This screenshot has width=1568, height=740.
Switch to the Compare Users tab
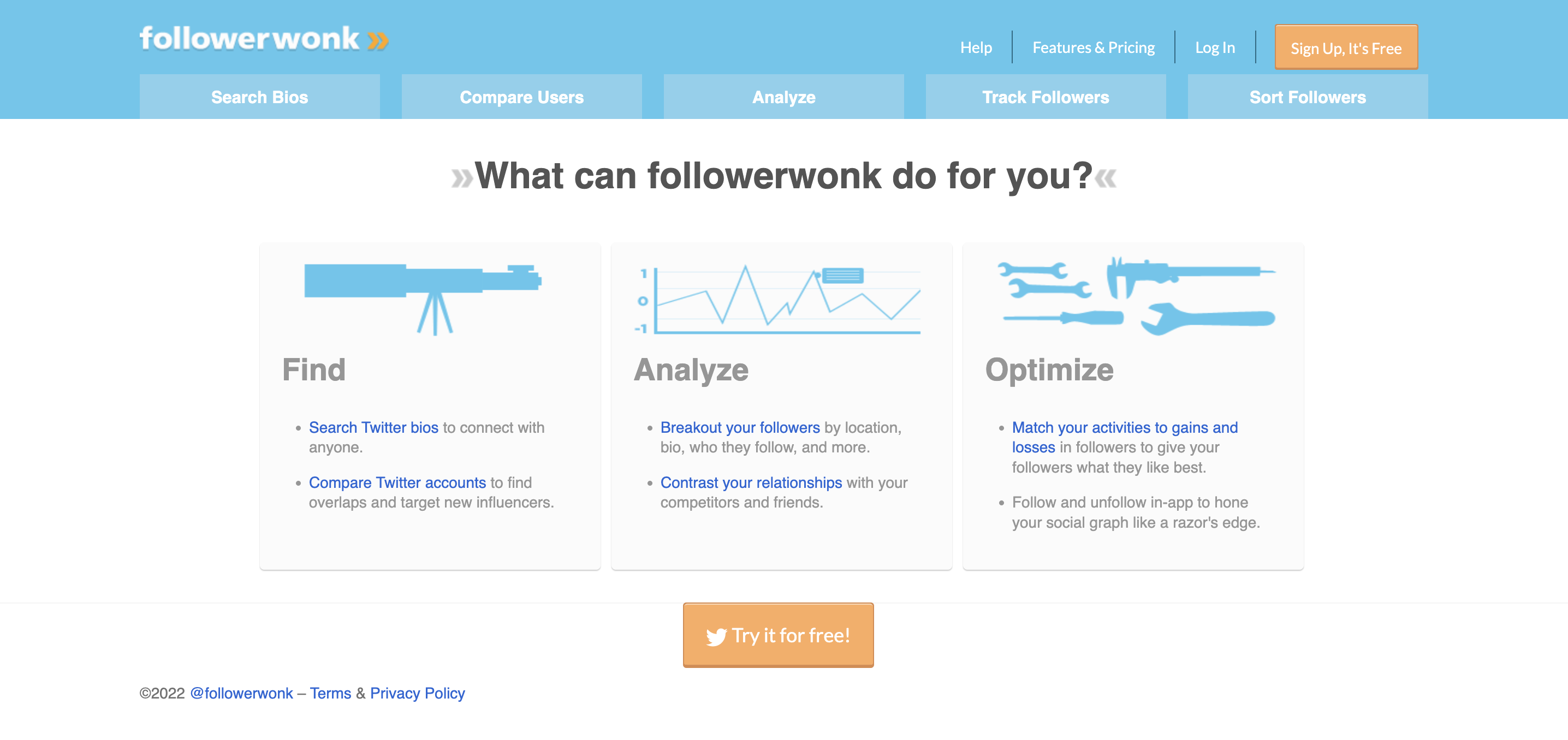coord(522,96)
